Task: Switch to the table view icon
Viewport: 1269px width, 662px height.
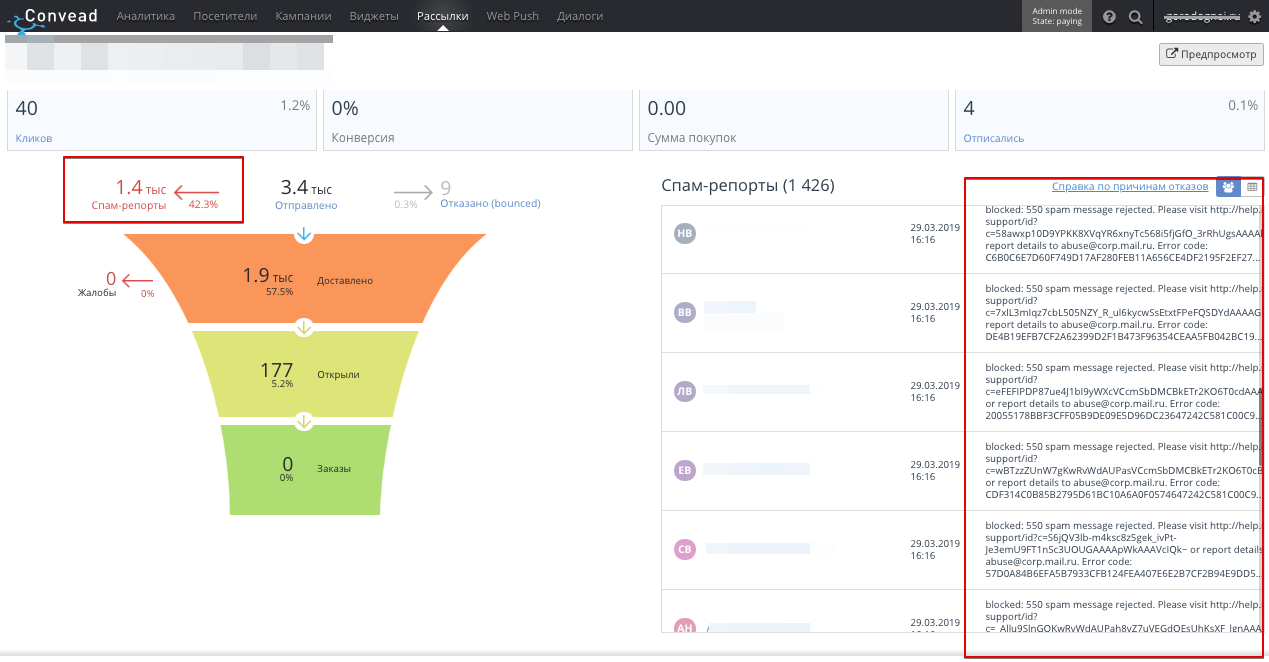Action: (x=1252, y=187)
